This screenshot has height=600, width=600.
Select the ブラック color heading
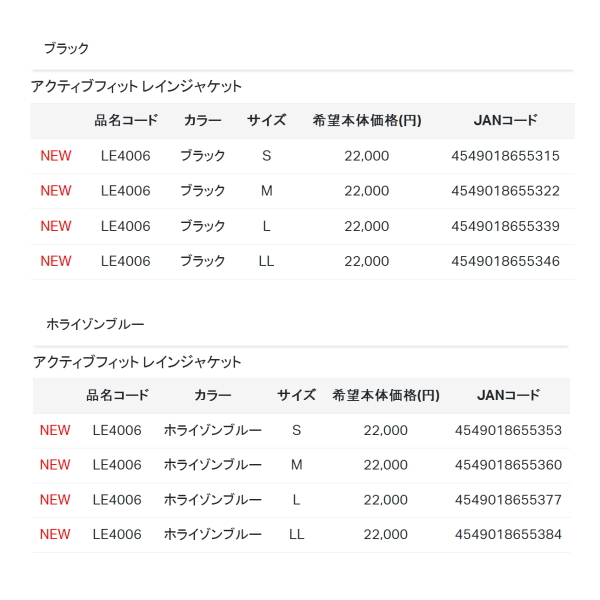[x=66, y=49]
